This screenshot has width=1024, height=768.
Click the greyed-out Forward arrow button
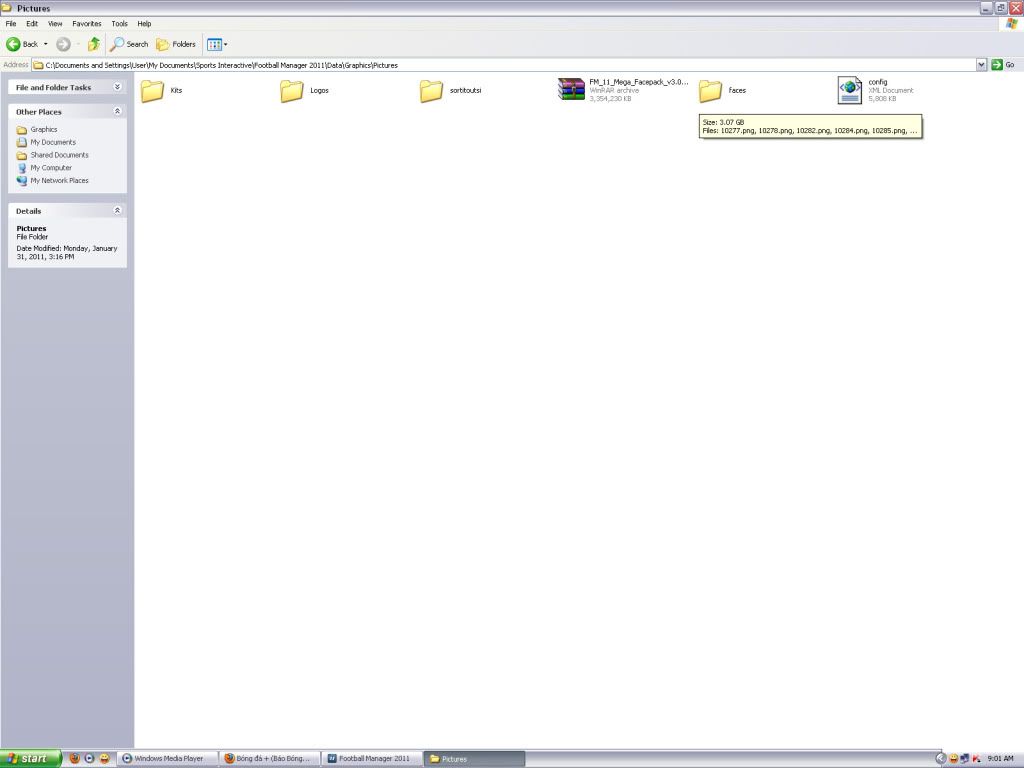63,44
